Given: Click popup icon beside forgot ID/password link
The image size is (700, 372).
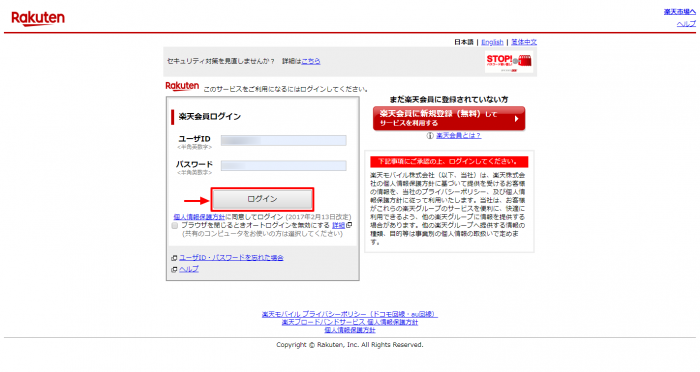Looking at the screenshot, I should click(x=175, y=258).
